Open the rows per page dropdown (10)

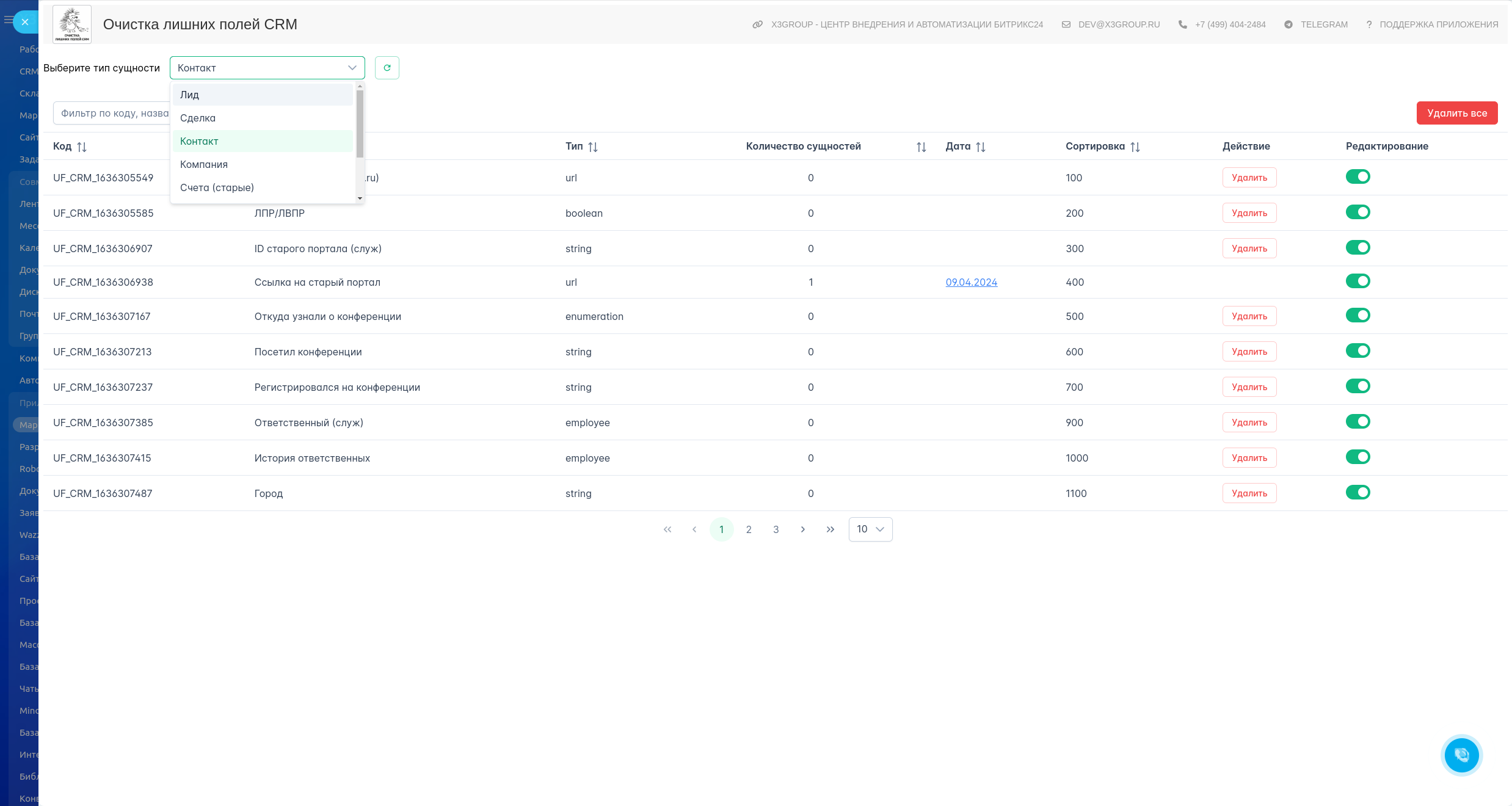coord(870,529)
